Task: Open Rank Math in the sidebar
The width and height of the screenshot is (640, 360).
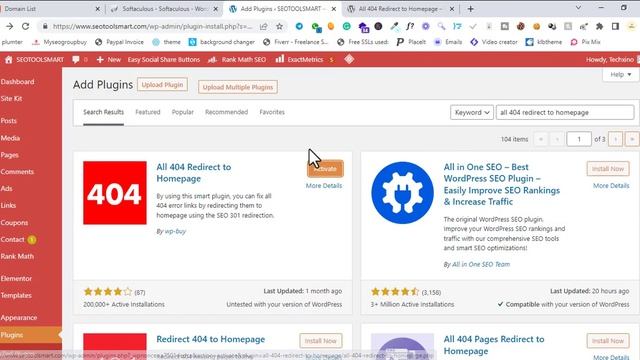Action: click(x=17, y=256)
